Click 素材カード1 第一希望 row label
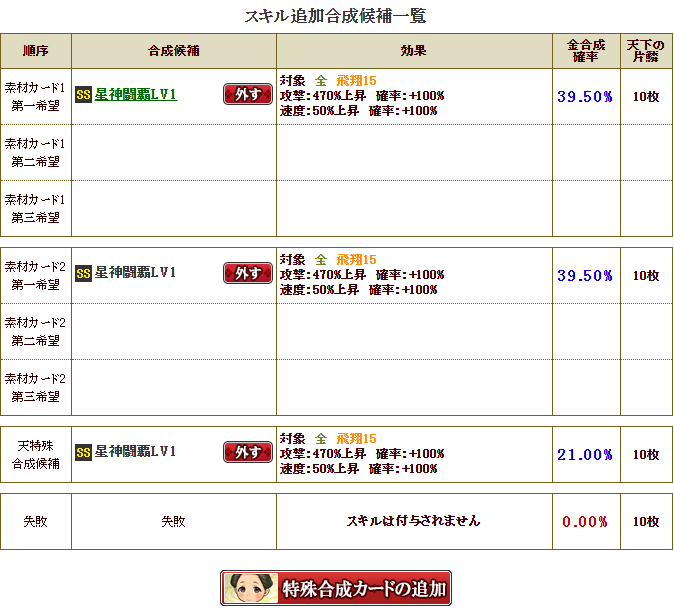The width and height of the screenshot is (674, 612). pos(35,97)
